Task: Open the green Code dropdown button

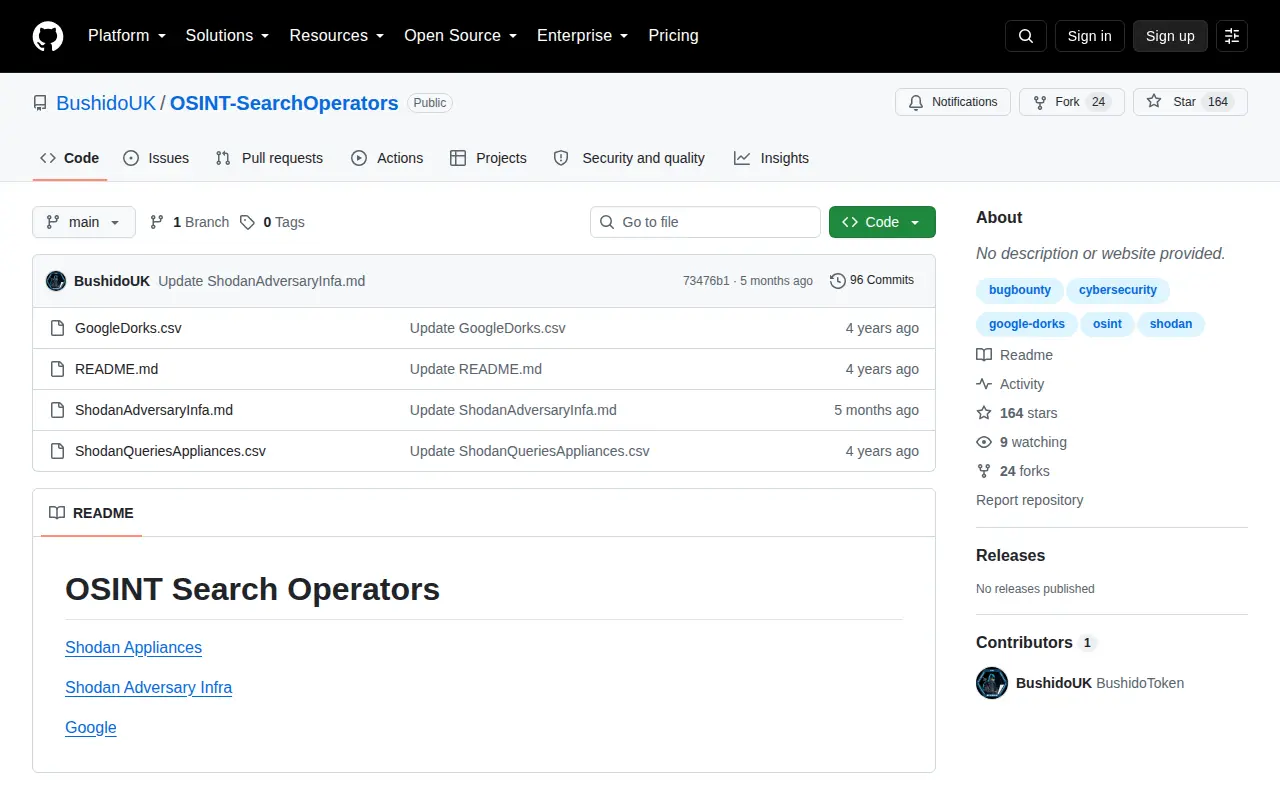Action: point(882,222)
